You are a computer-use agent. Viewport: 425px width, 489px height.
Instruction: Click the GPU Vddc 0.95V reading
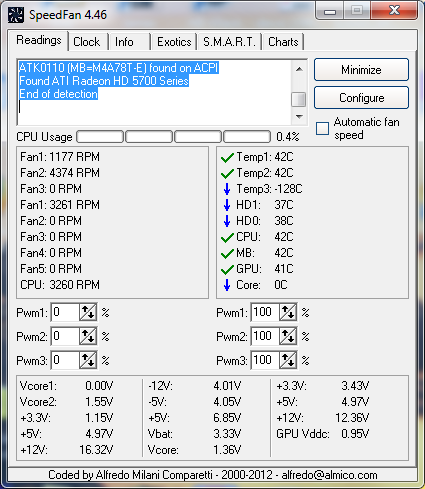click(x=323, y=434)
